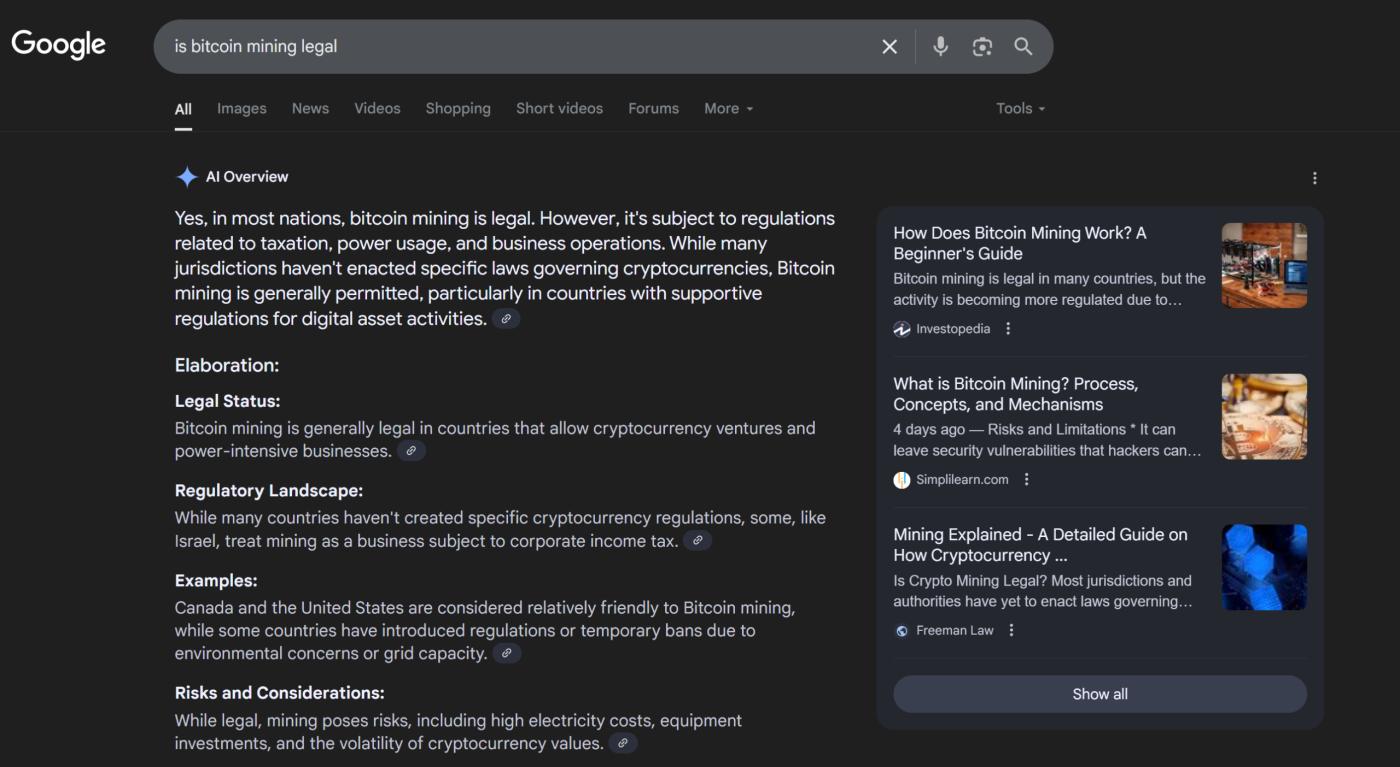Switch to the Images tab
The height and width of the screenshot is (767, 1400).
[242, 109]
